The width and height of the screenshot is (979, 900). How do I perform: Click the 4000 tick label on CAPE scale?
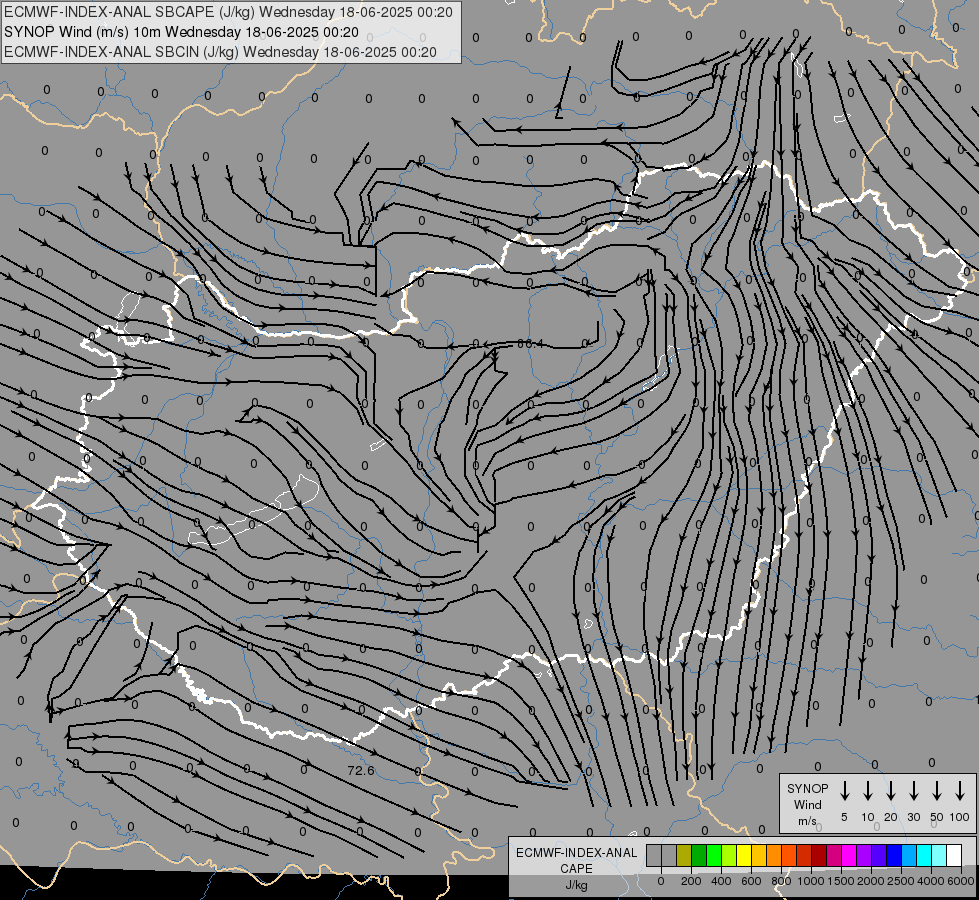[x=931, y=881]
